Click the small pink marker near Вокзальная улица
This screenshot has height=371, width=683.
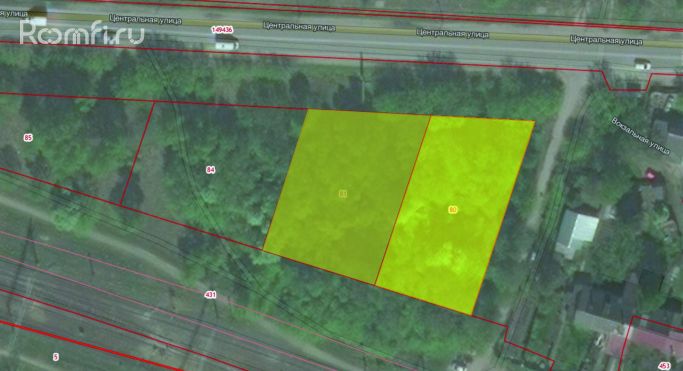click(x=651, y=175)
